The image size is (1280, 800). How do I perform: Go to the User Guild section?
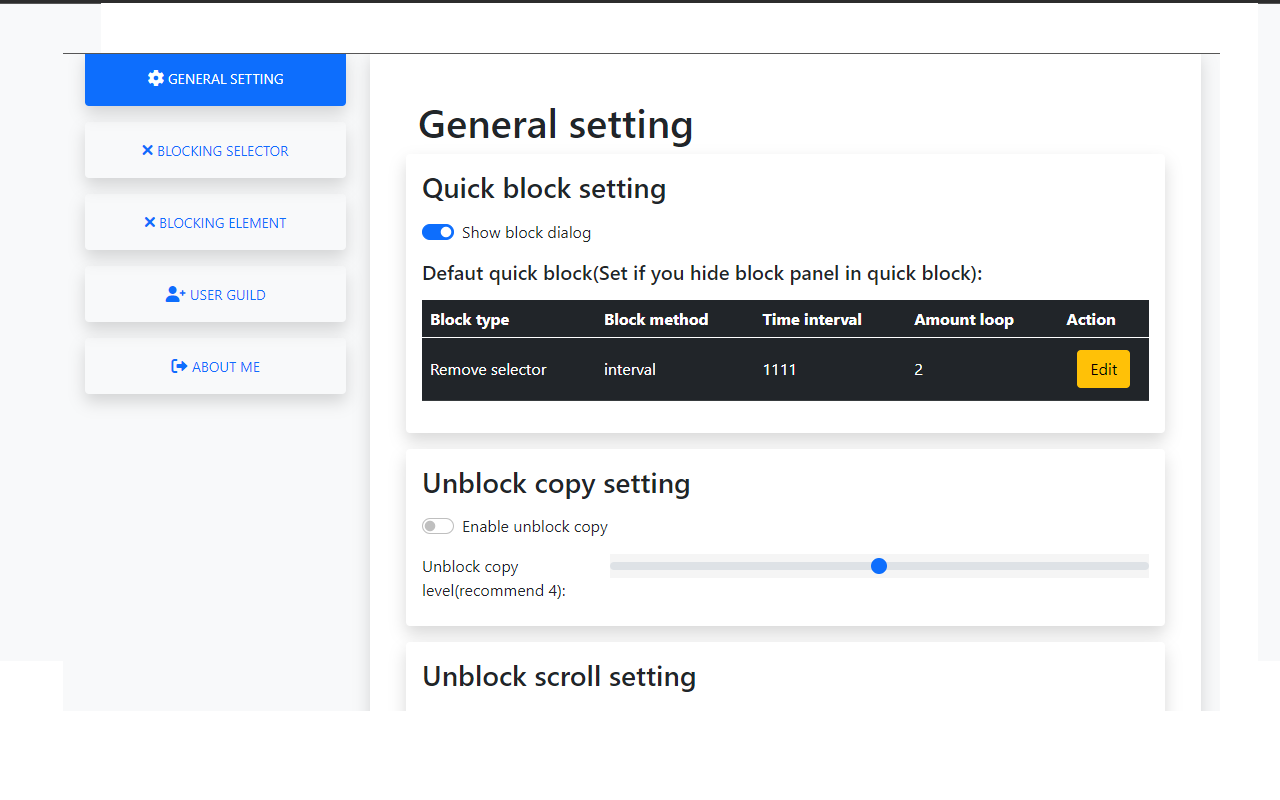[x=215, y=294]
